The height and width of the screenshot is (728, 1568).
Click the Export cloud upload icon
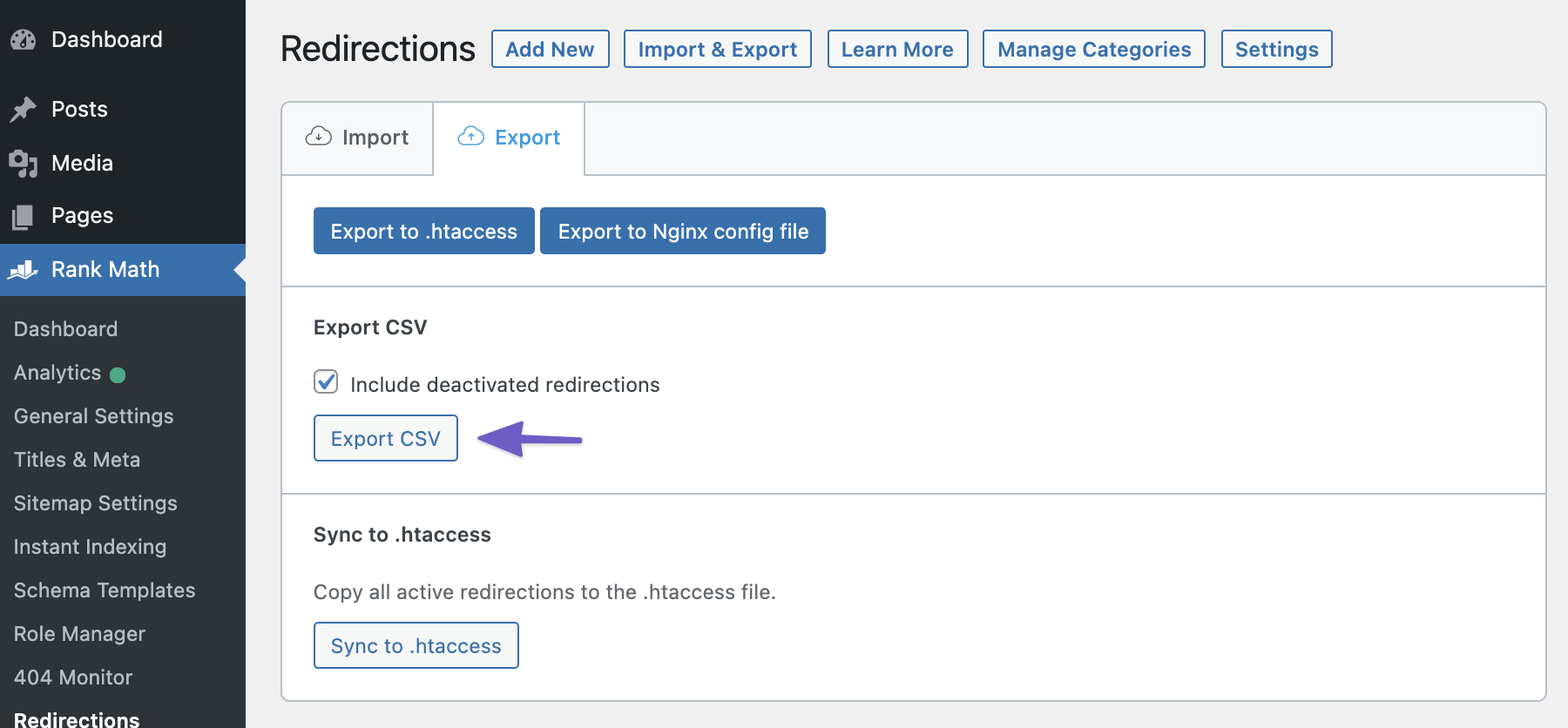click(471, 137)
